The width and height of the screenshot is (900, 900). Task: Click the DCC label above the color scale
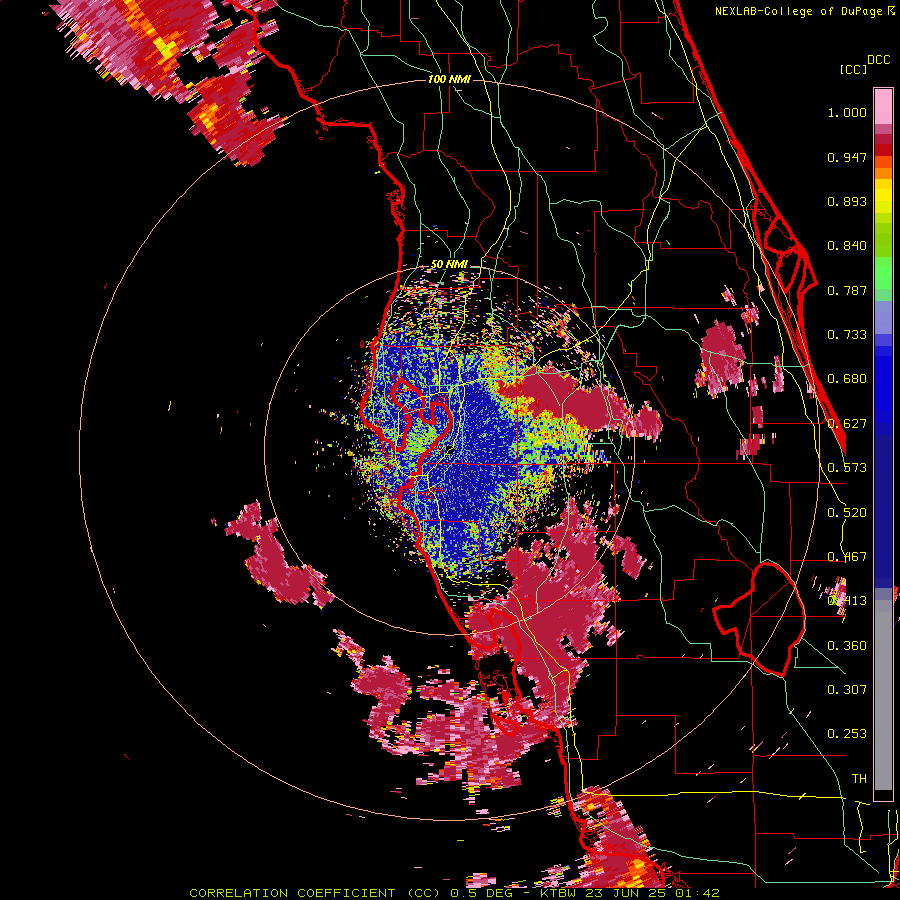coord(878,60)
